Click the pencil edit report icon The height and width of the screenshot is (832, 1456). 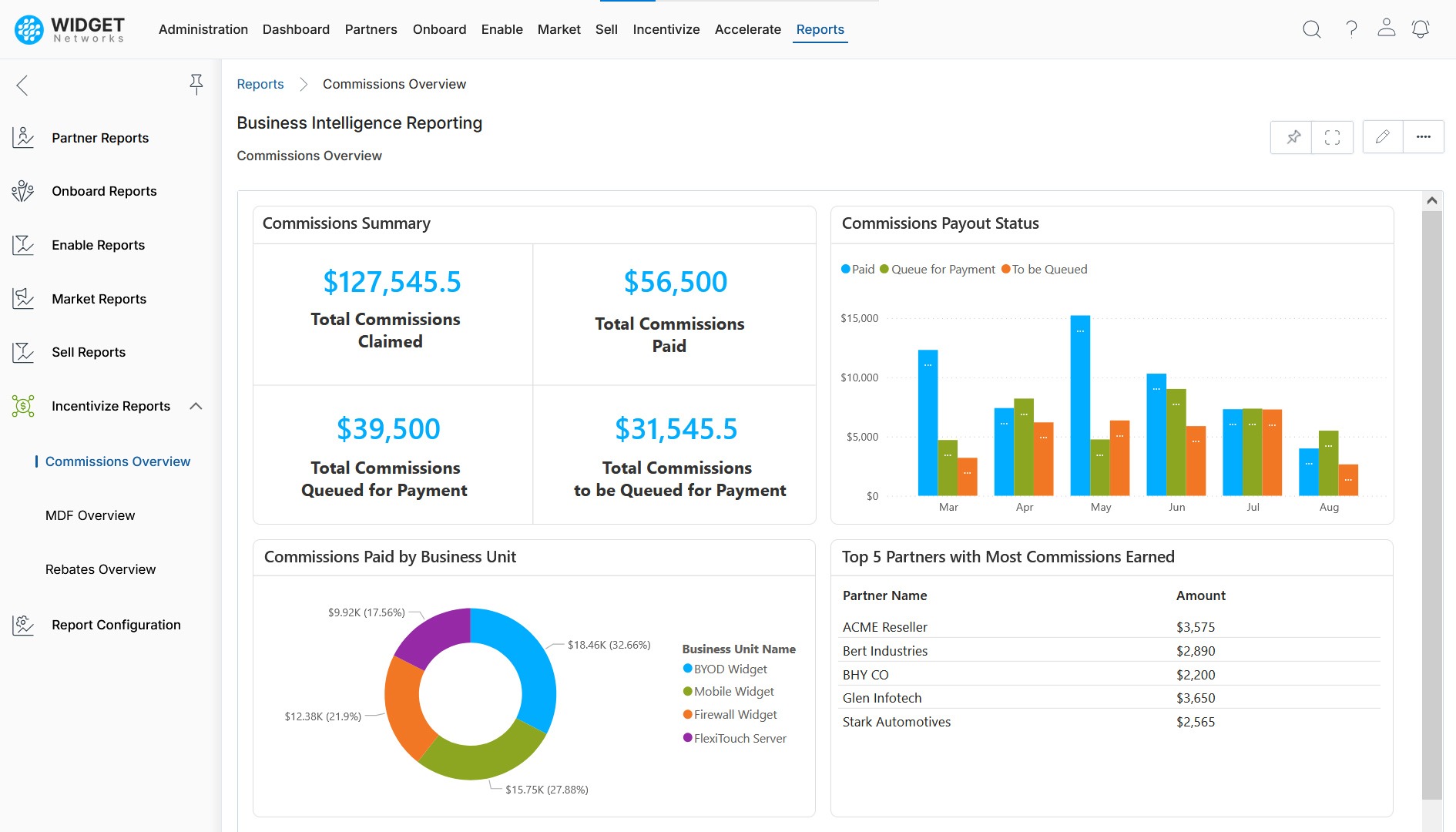point(1383,137)
